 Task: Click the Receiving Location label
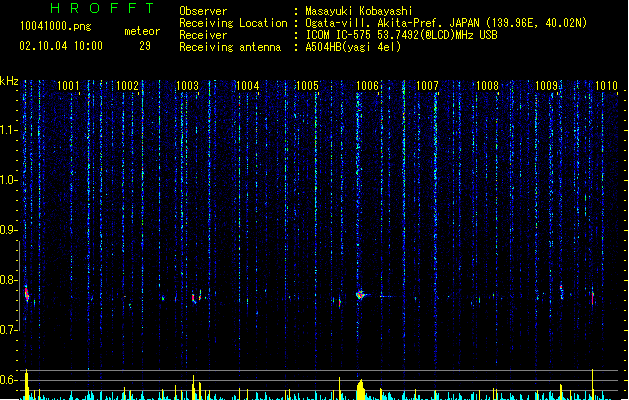point(233,23)
